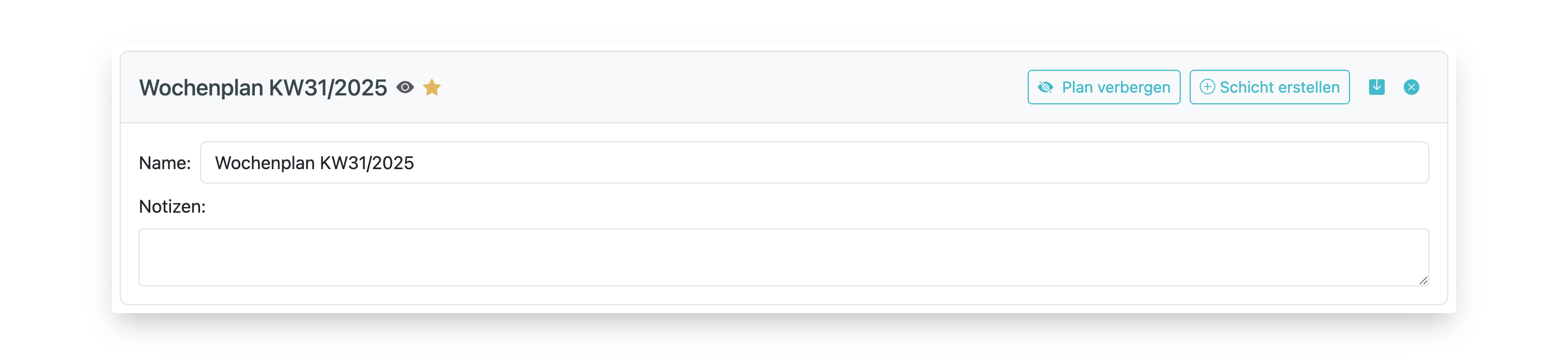Click the Name: label
Viewport: 1568px width, 355px height.
coord(164,163)
